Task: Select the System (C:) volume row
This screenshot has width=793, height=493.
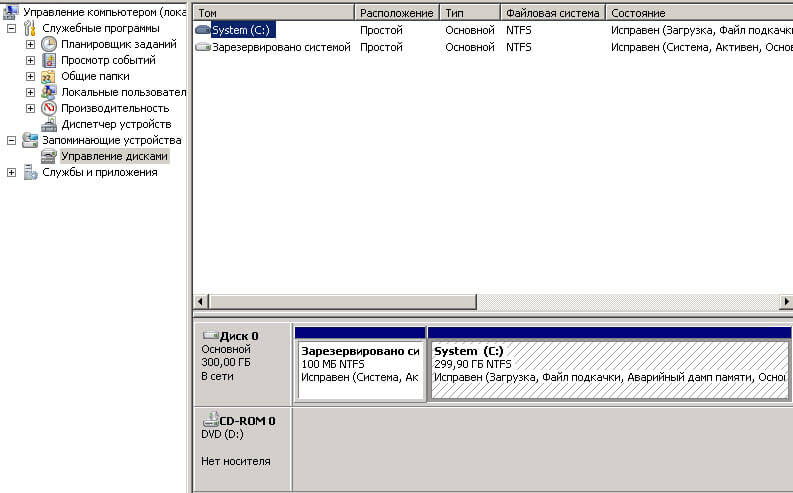Action: pyautogui.click(x=493, y=30)
